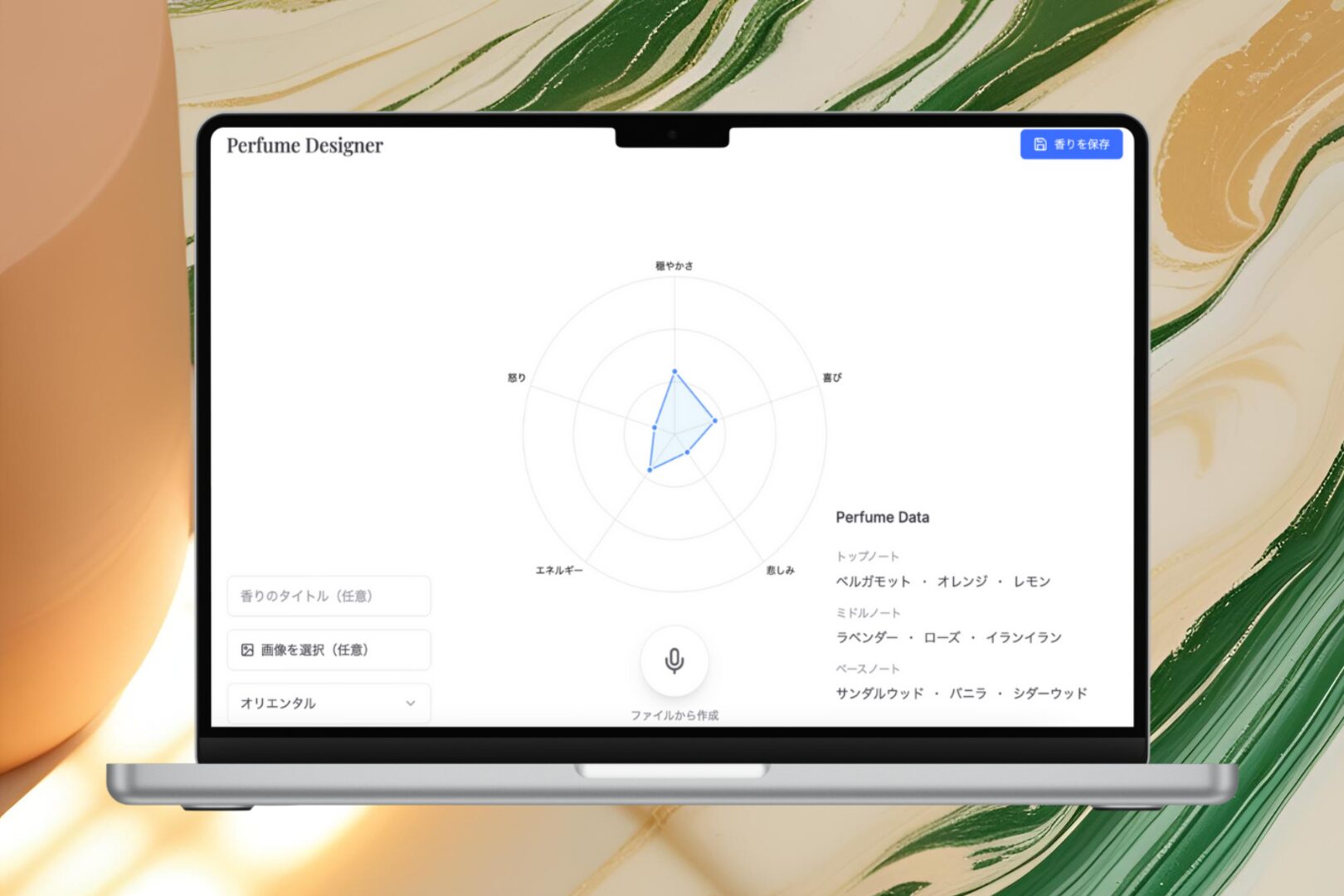This screenshot has width=1344, height=896.
Task: Click the 喜び radar axis label
Action: pyautogui.click(x=832, y=377)
